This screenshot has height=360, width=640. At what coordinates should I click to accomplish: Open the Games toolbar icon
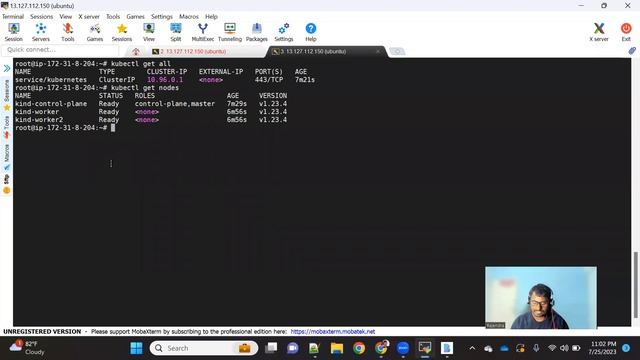pos(95,32)
